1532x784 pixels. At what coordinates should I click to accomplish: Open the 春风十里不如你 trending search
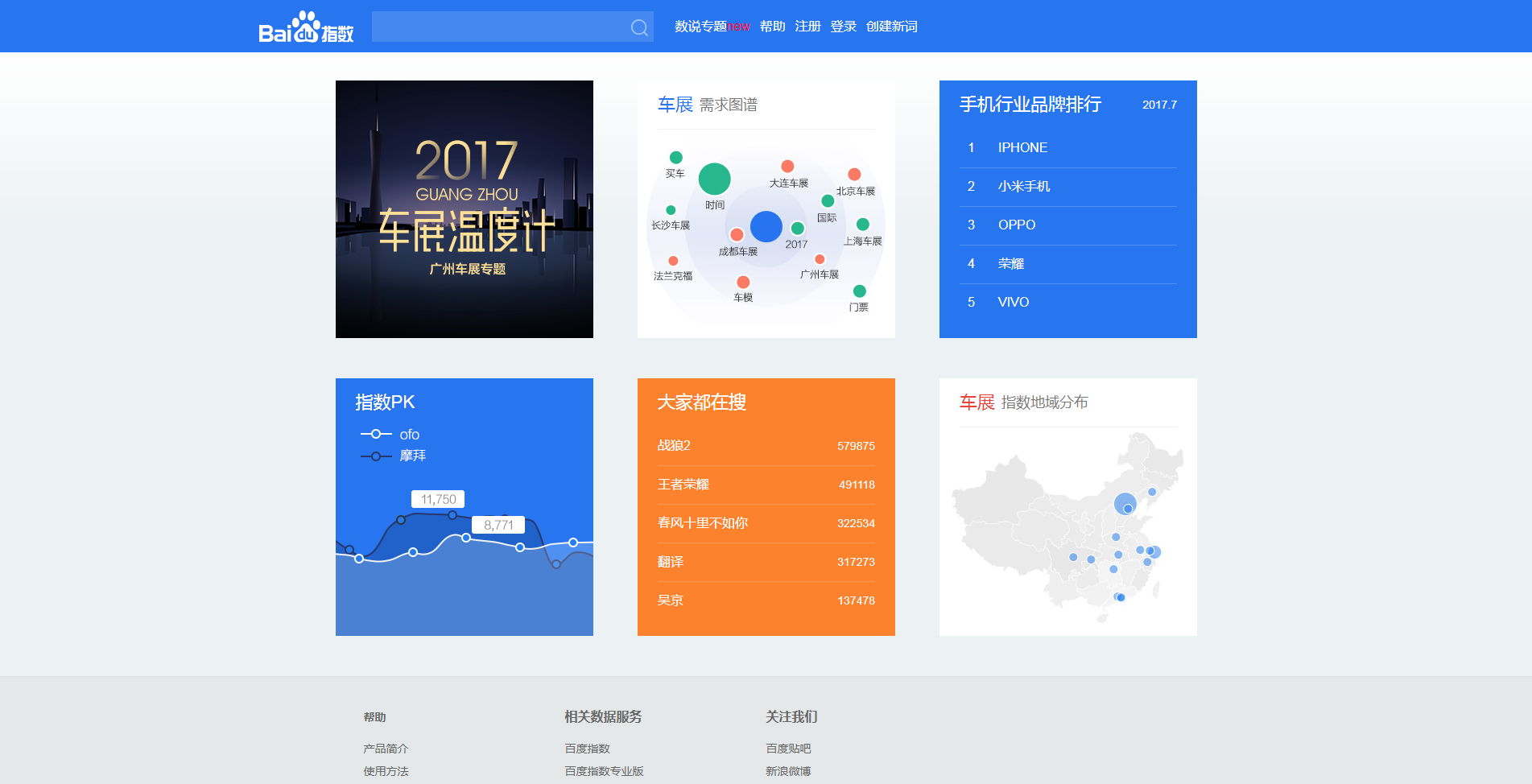point(766,523)
